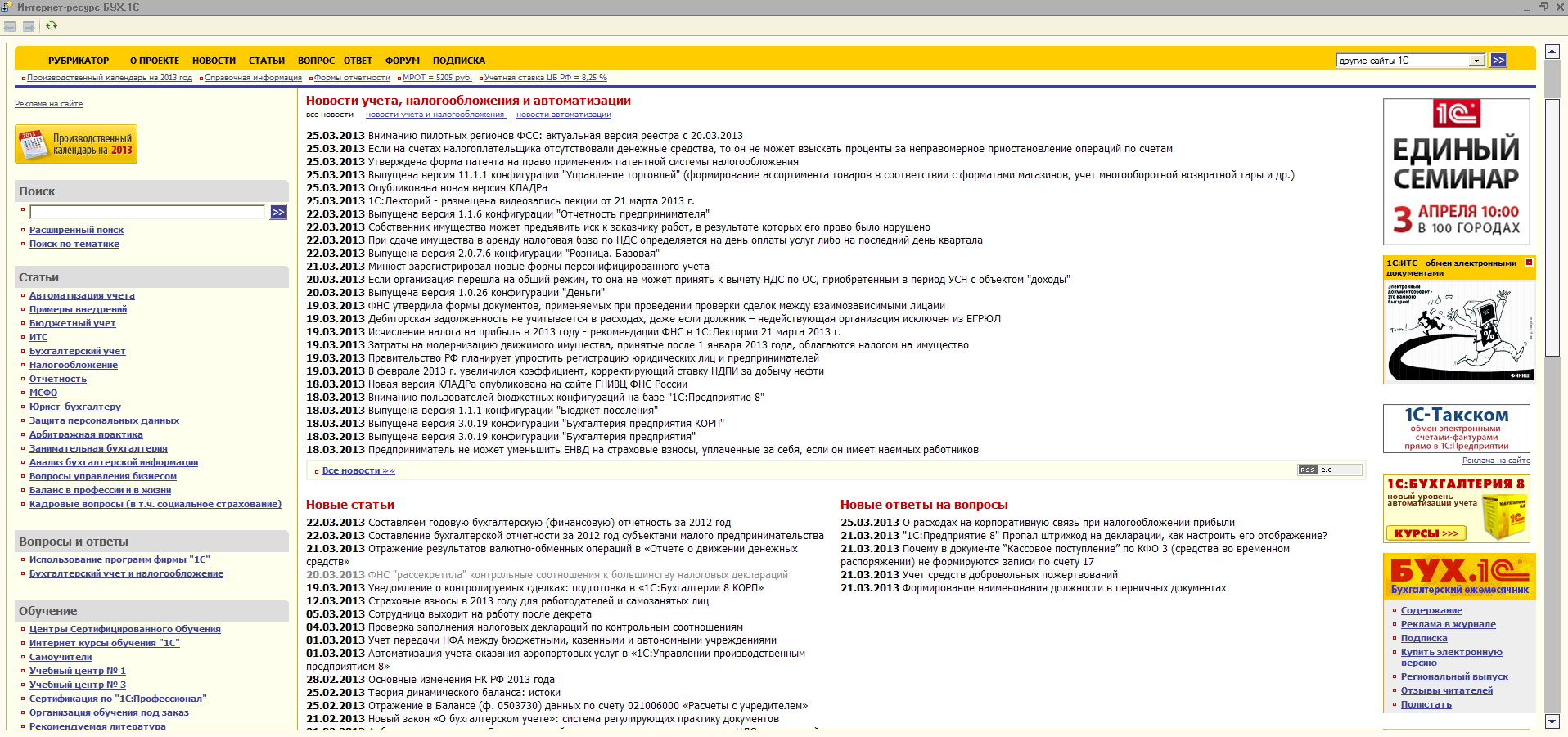Open the ВОПРОС - ОТВЕТ menu item
The width and height of the screenshot is (1568, 737).
pos(335,61)
